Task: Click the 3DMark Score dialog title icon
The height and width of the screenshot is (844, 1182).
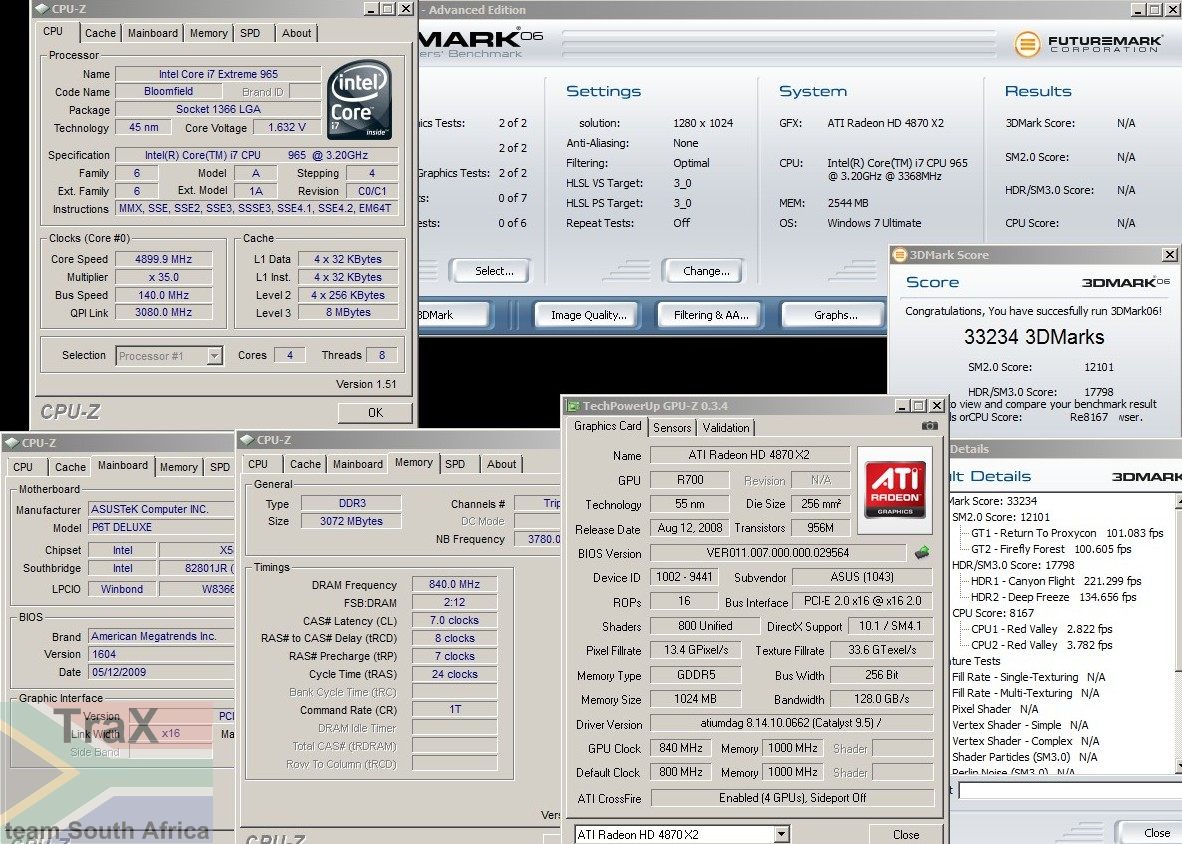Action: (x=899, y=255)
